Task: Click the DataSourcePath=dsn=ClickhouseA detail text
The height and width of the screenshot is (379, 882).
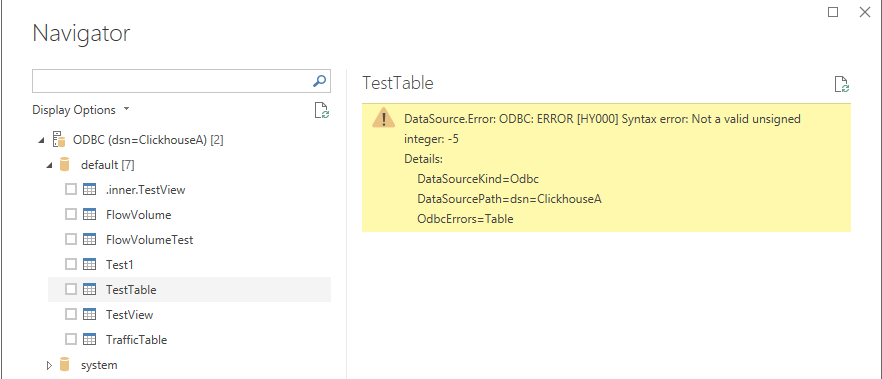Action: [510, 199]
